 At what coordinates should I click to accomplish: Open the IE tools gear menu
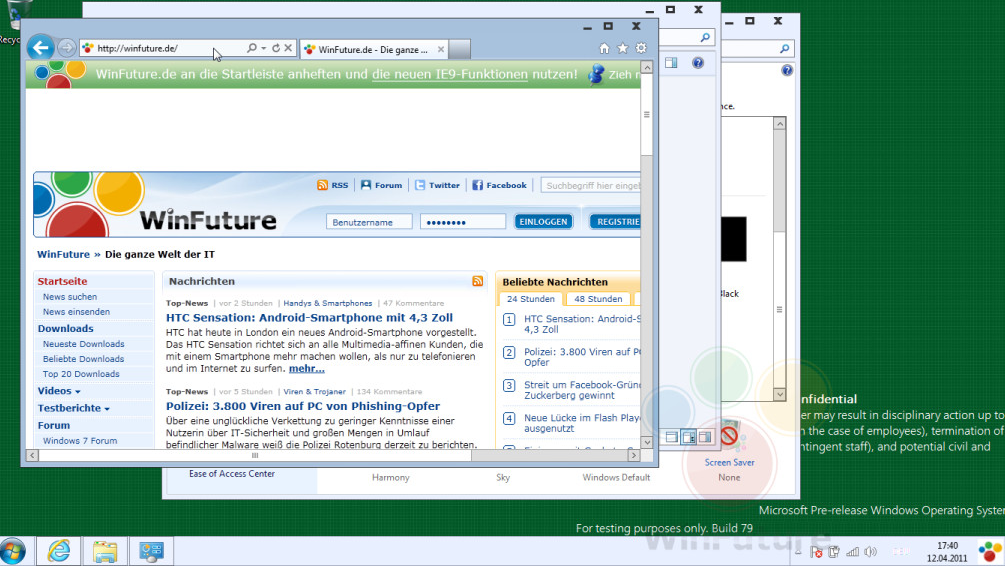(641, 48)
